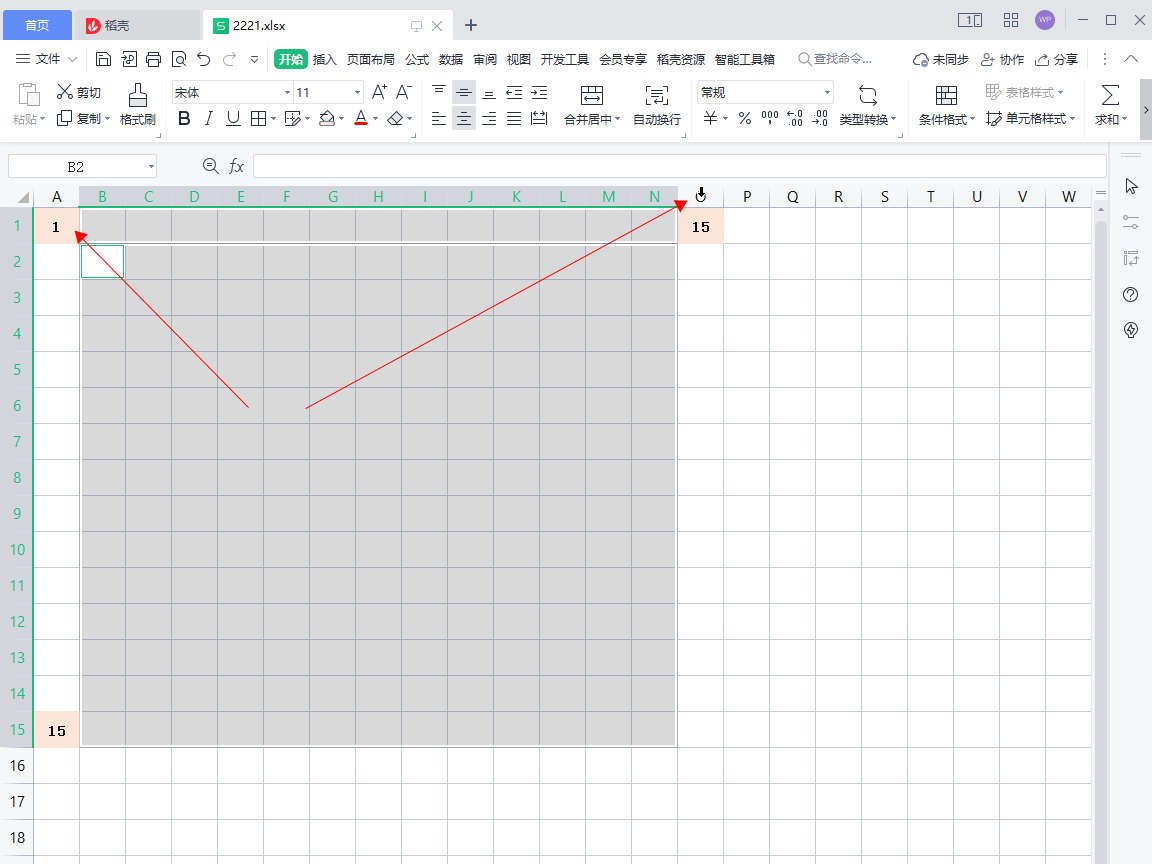The width and height of the screenshot is (1152, 864).
Task: Align text to top
Action: tap(439, 92)
